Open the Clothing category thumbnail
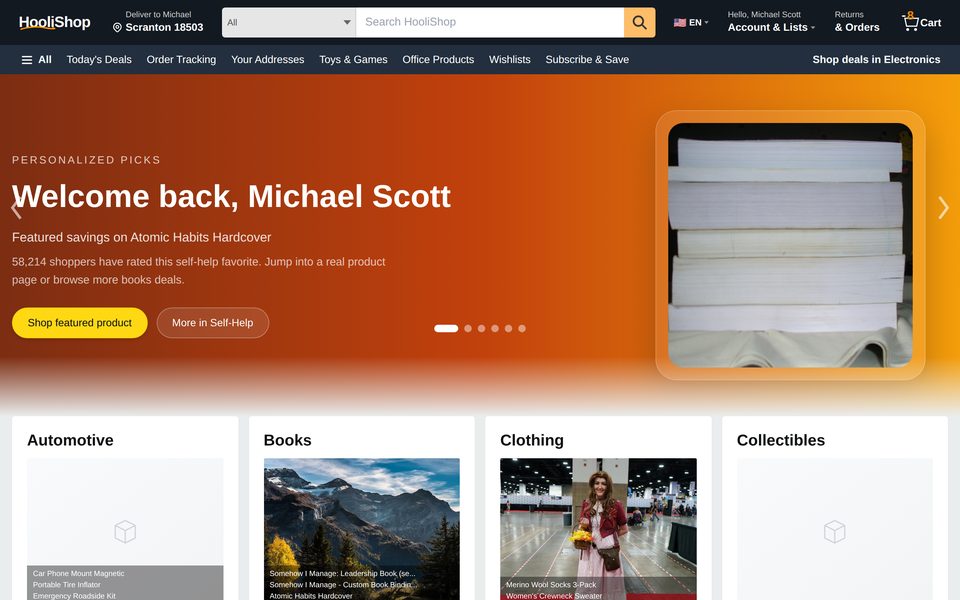960x600 pixels. (x=598, y=529)
